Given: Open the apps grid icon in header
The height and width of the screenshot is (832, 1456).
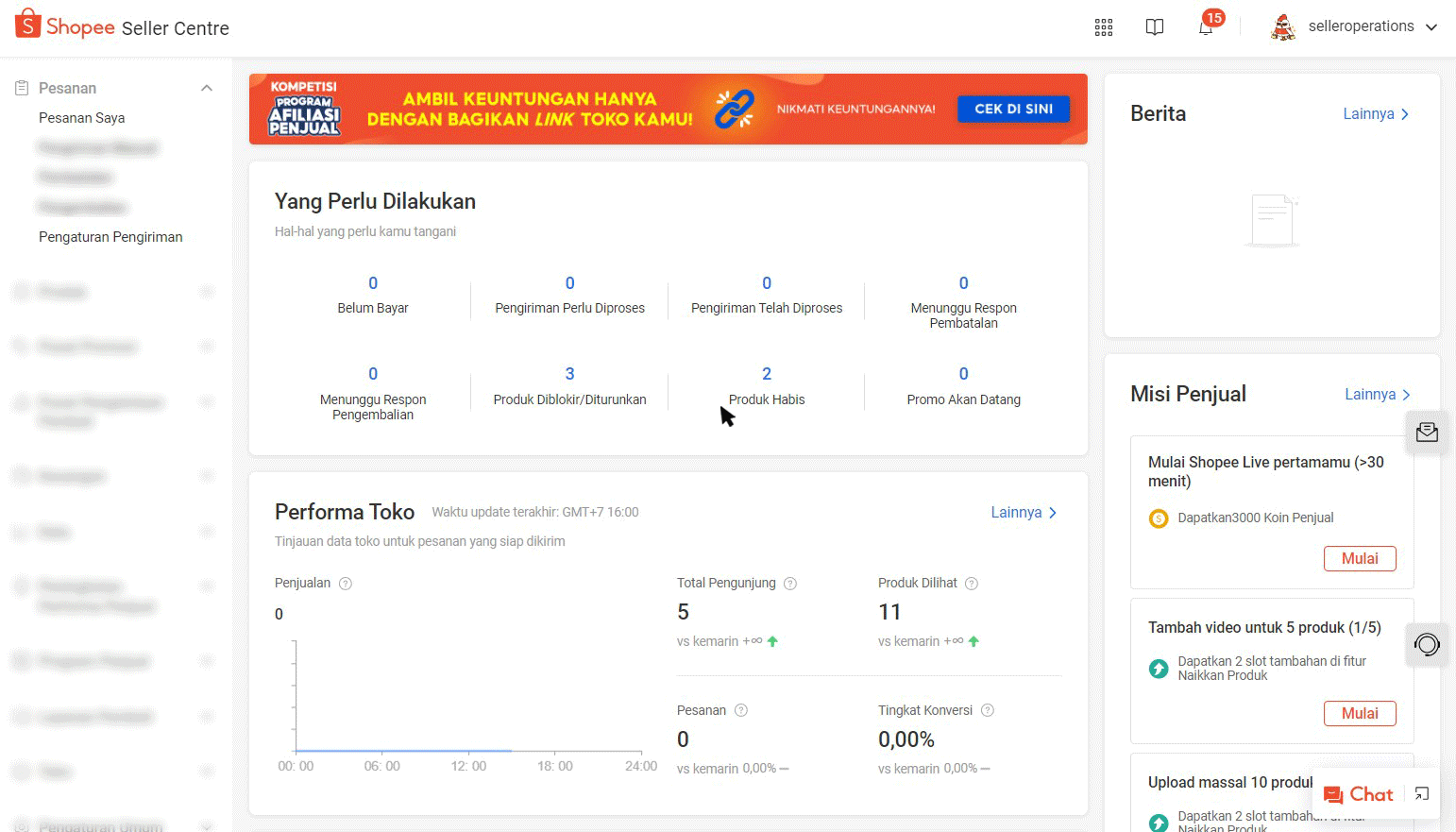Looking at the screenshot, I should coord(1103,27).
